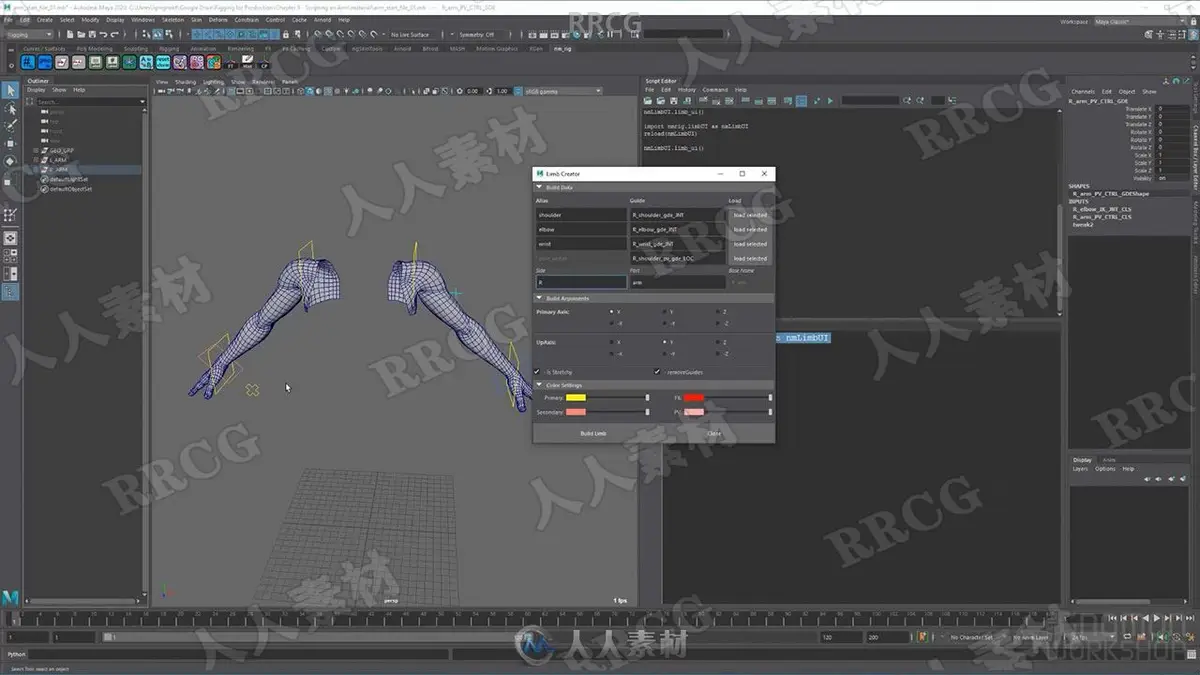The width and height of the screenshot is (1200, 675).
Task: Open Script Editor History menu
Action: [687, 90]
